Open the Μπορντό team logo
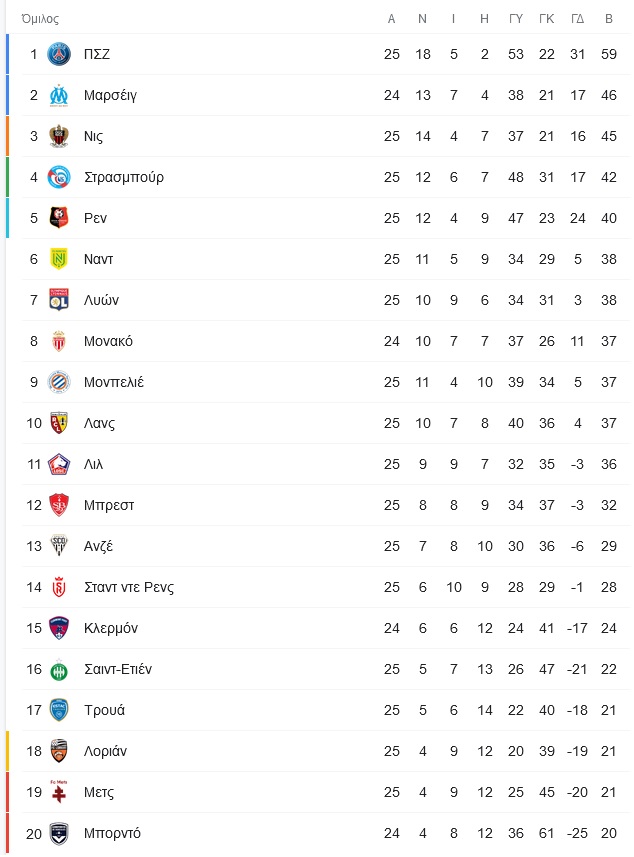This screenshot has height=857, width=634. (58, 833)
